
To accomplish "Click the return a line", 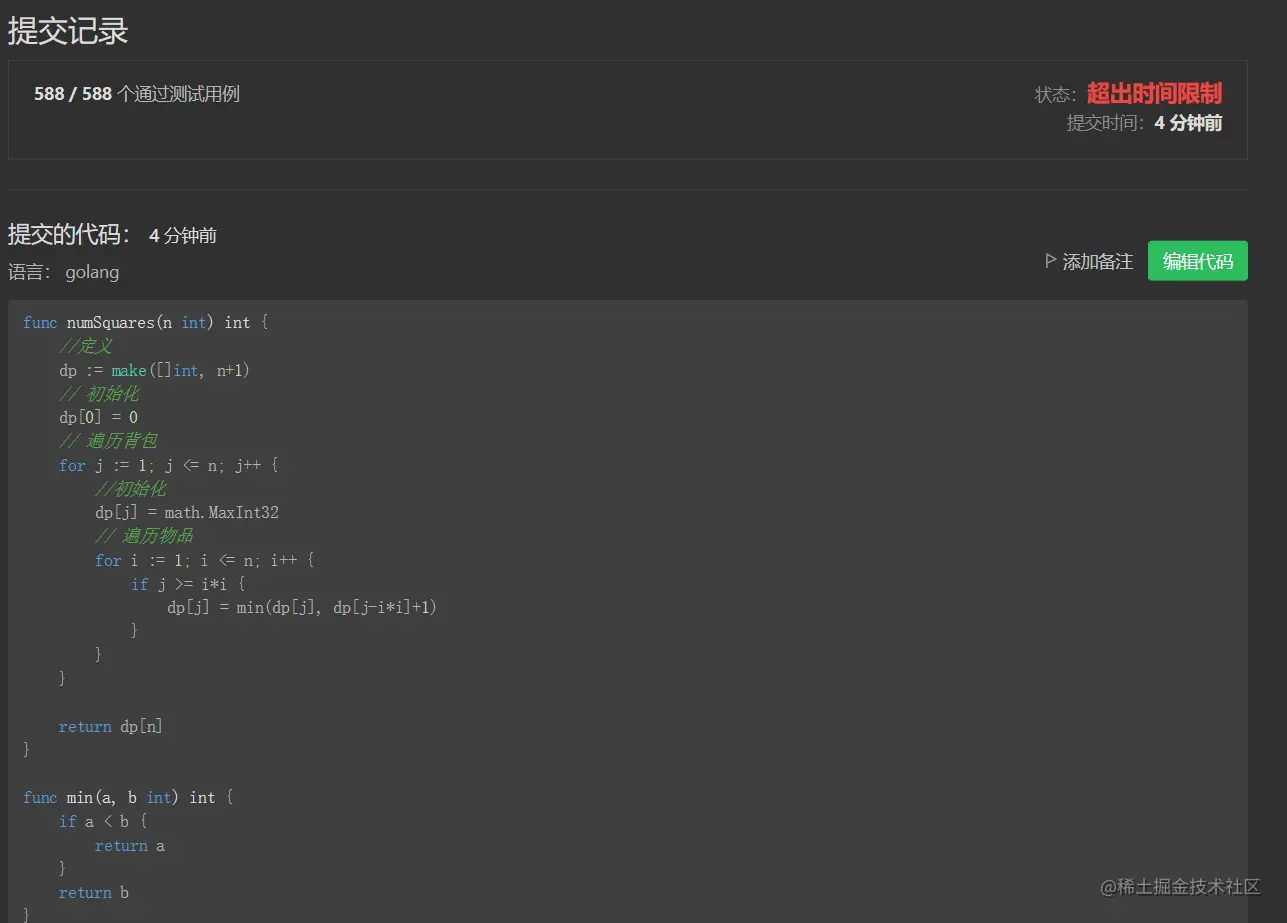I will coord(130,845).
